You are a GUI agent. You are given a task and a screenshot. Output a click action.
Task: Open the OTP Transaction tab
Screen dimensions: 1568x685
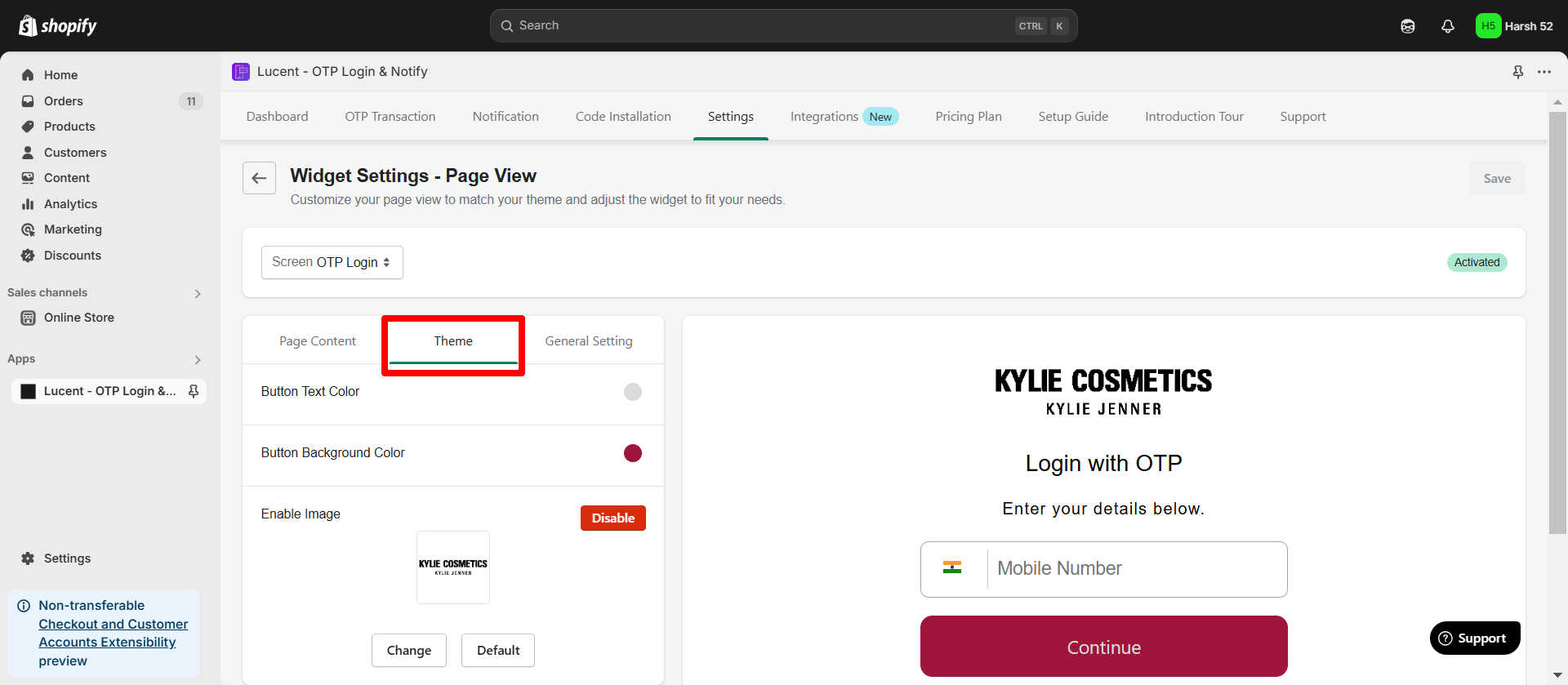tap(390, 117)
